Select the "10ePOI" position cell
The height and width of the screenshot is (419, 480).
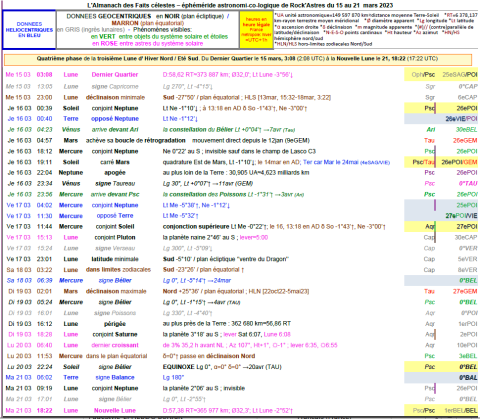click(x=467, y=345)
